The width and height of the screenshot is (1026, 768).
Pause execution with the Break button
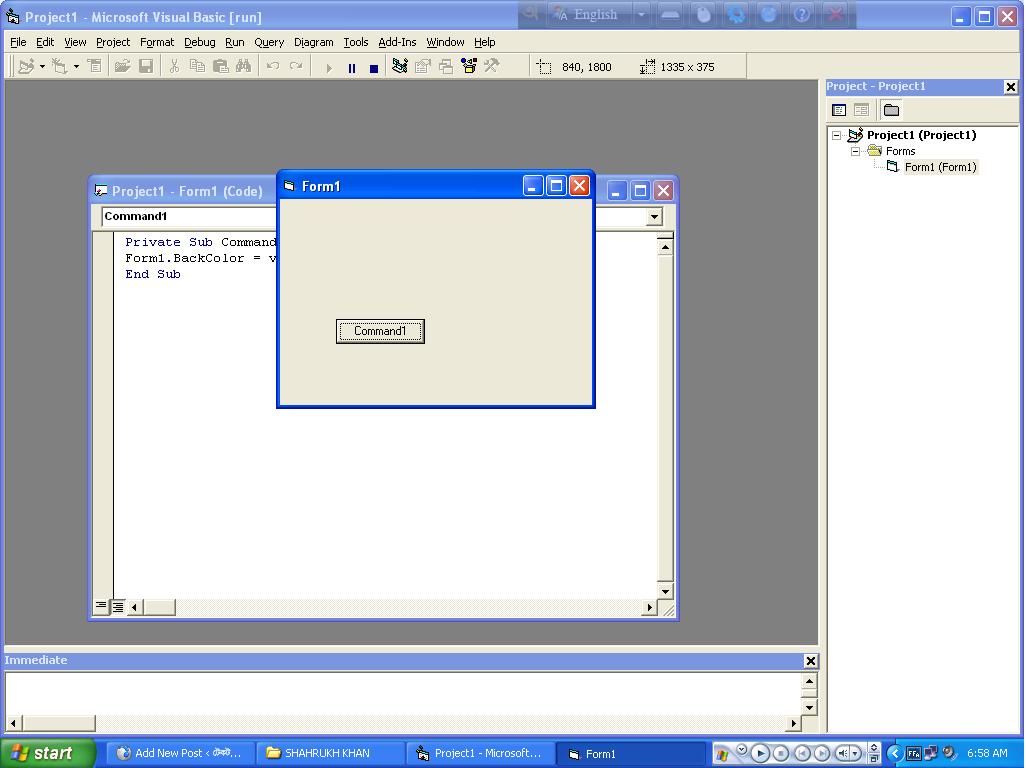(x=352, y=67)
